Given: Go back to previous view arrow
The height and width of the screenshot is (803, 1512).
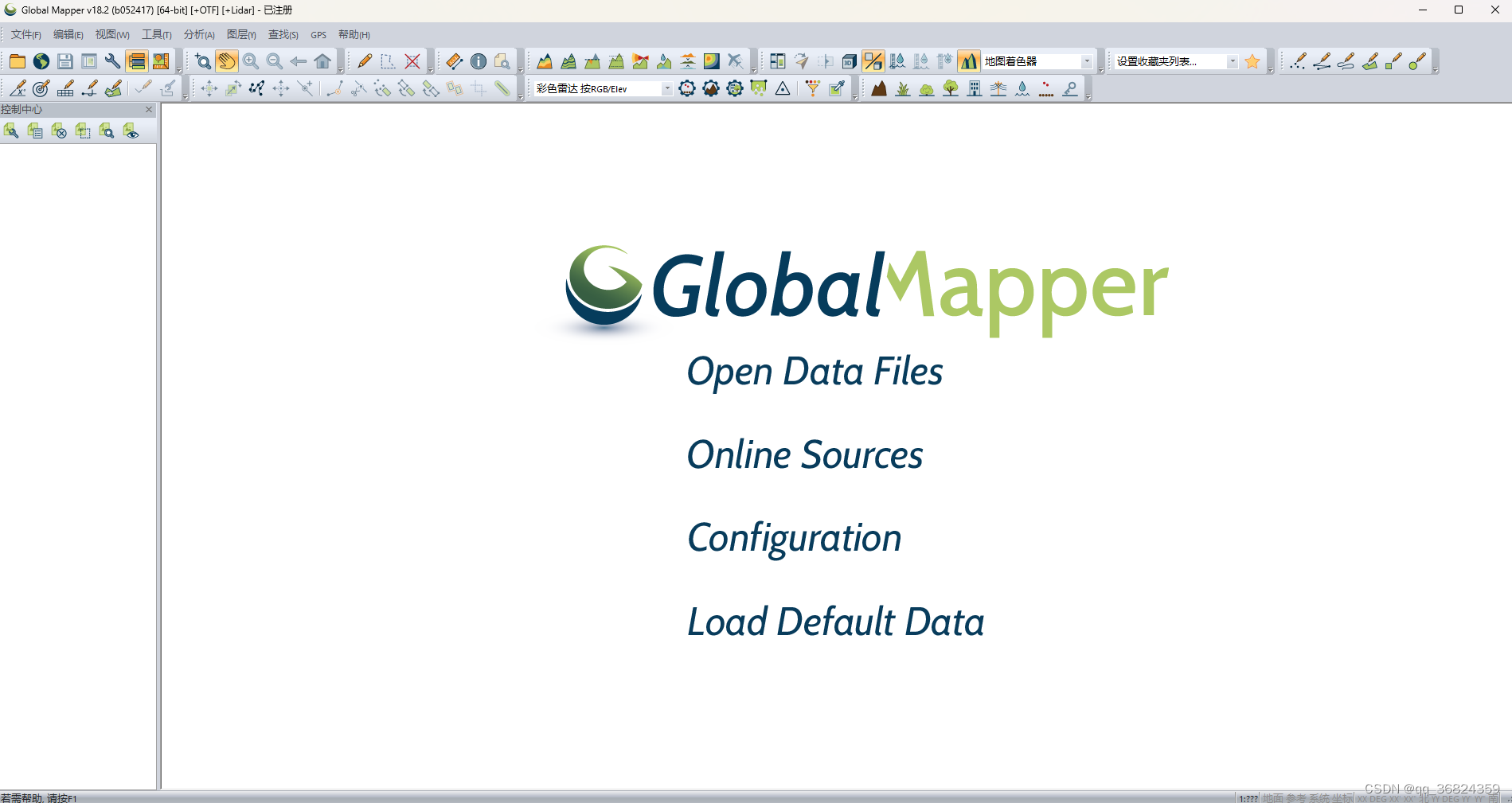Looking at the screenshot, I should click(299, 61).
